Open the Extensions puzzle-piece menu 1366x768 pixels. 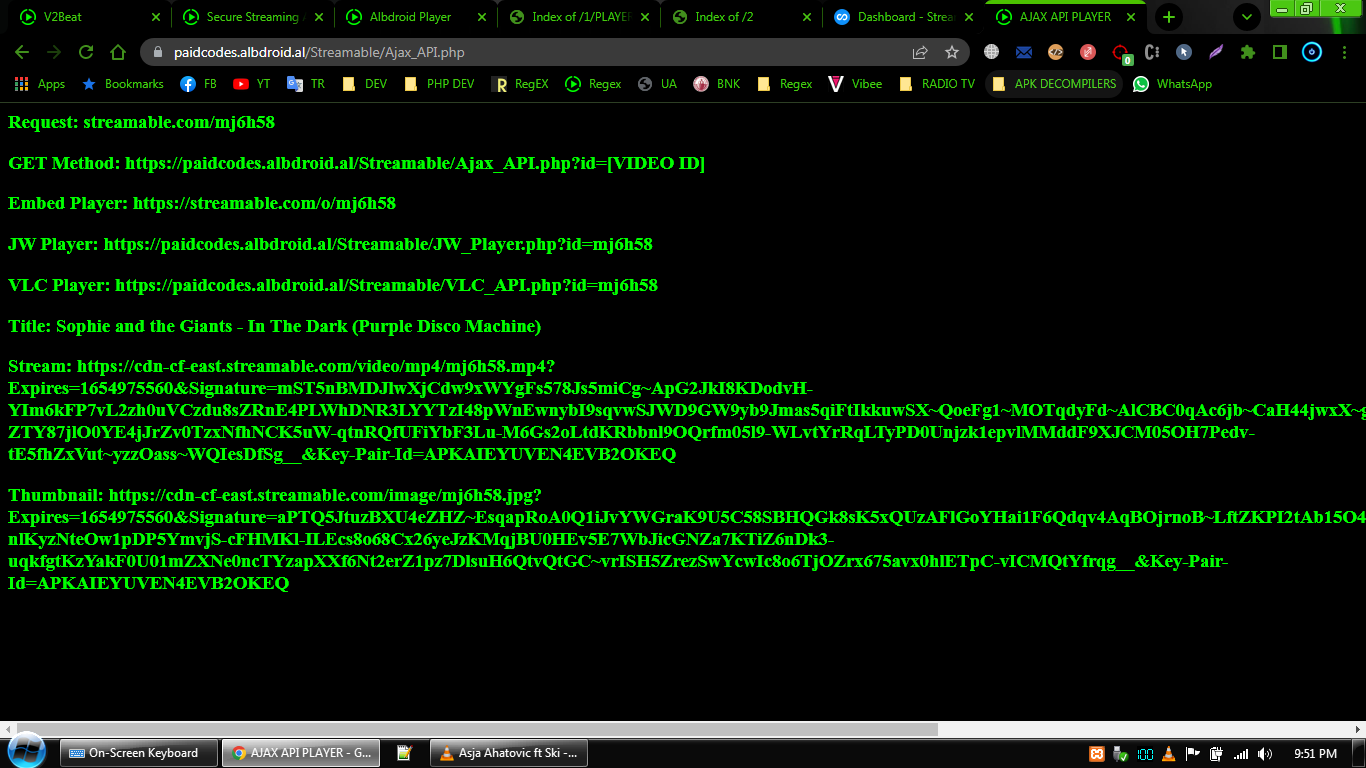[1248, 52]
